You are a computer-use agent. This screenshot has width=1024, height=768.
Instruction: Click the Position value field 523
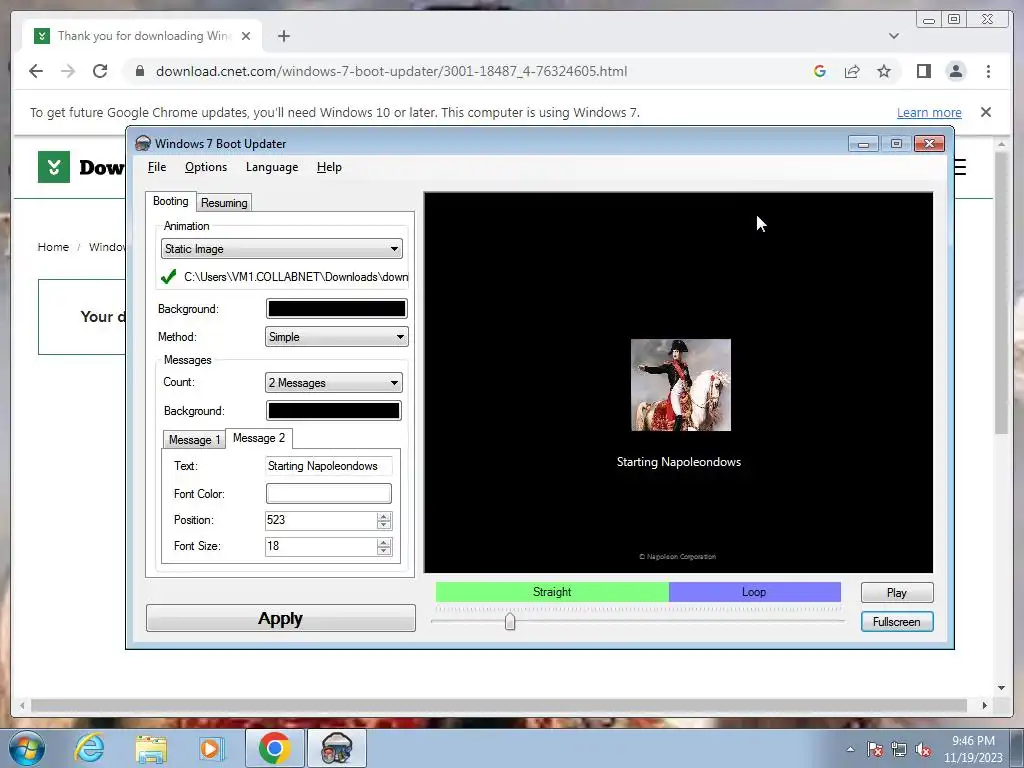point(320,520)
